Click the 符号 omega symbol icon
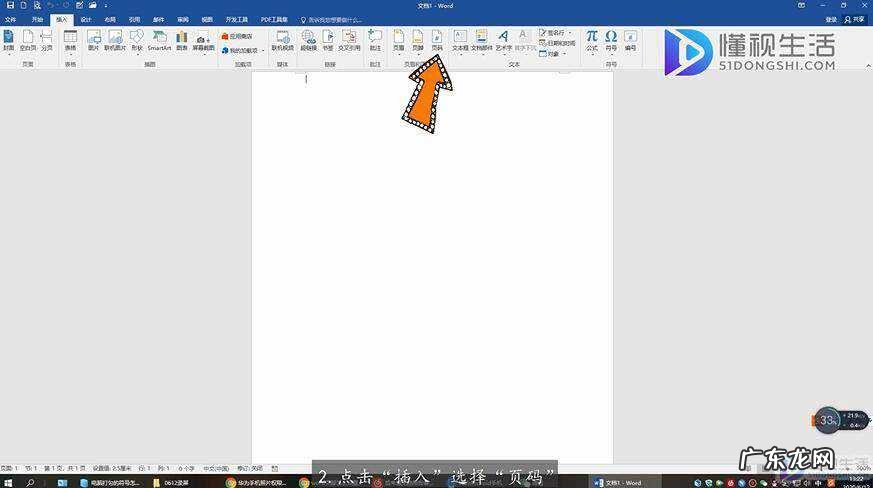Viewport: 873px width, 488px height. click(611, 40)
